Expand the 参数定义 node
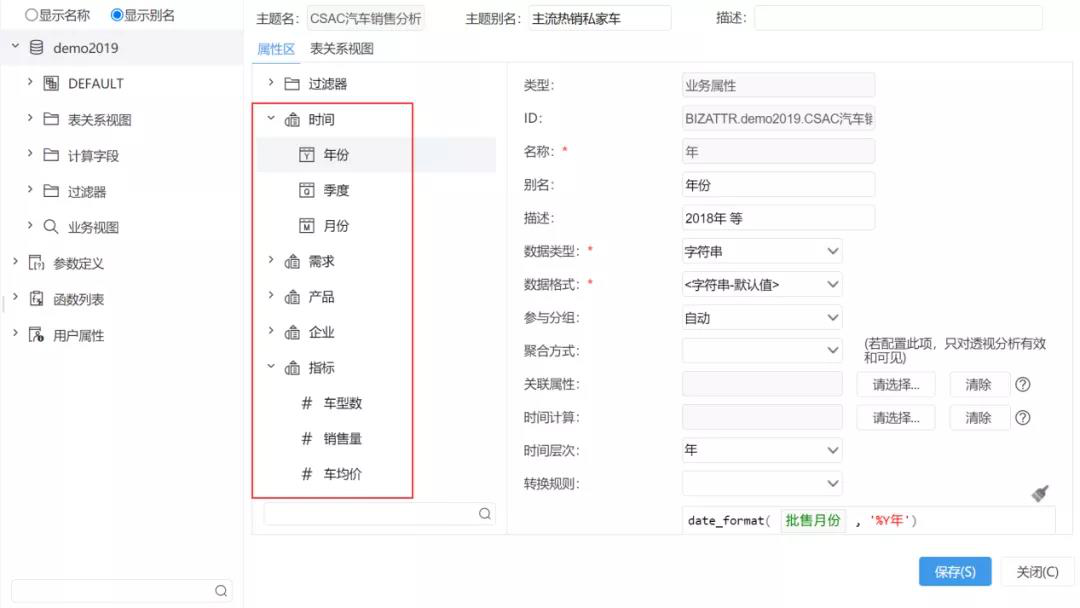The height and width of the screenshot is (608, 1080). (15, 261)
